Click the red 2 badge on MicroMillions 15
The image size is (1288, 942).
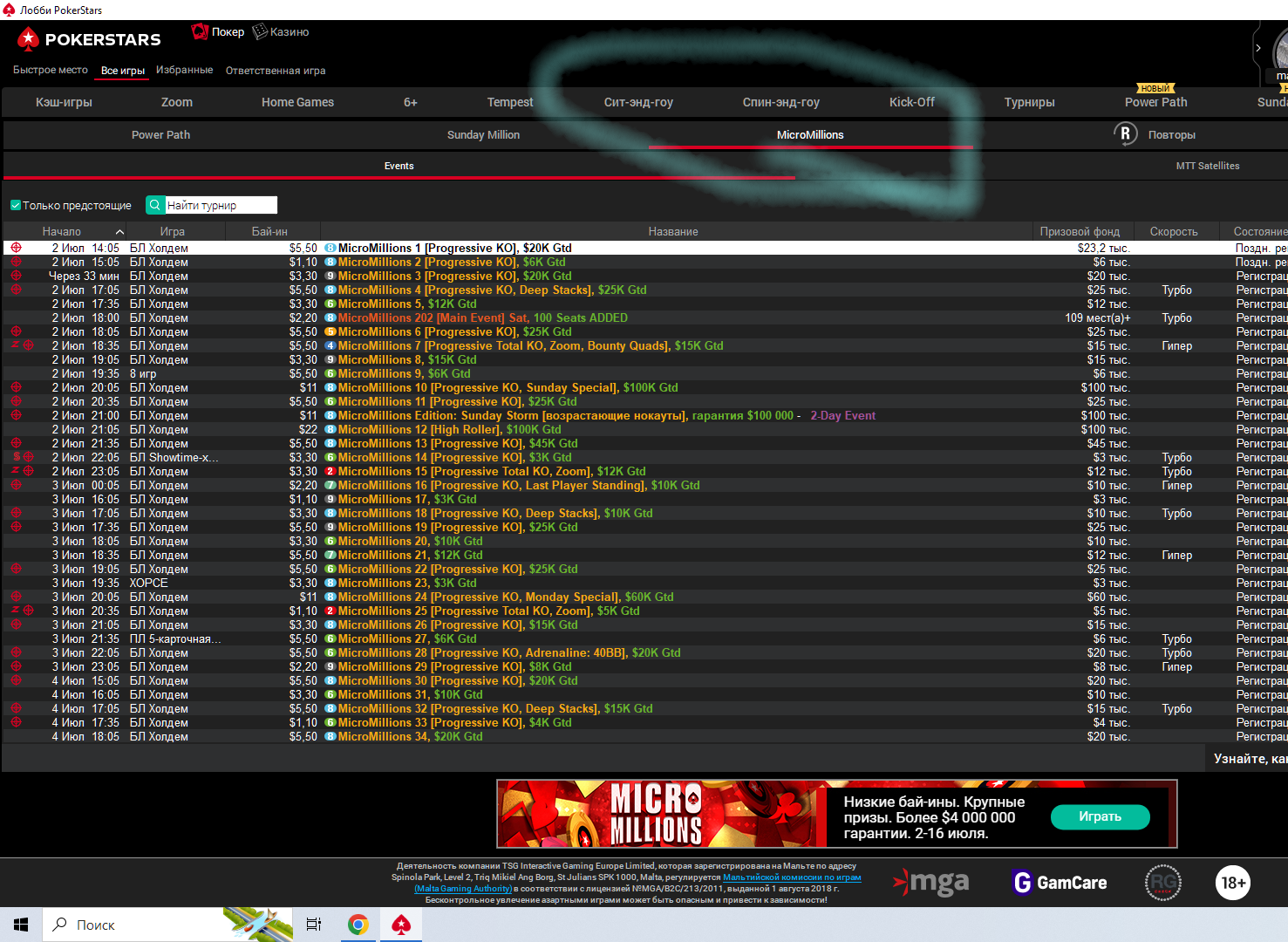(x=331, y=472)
